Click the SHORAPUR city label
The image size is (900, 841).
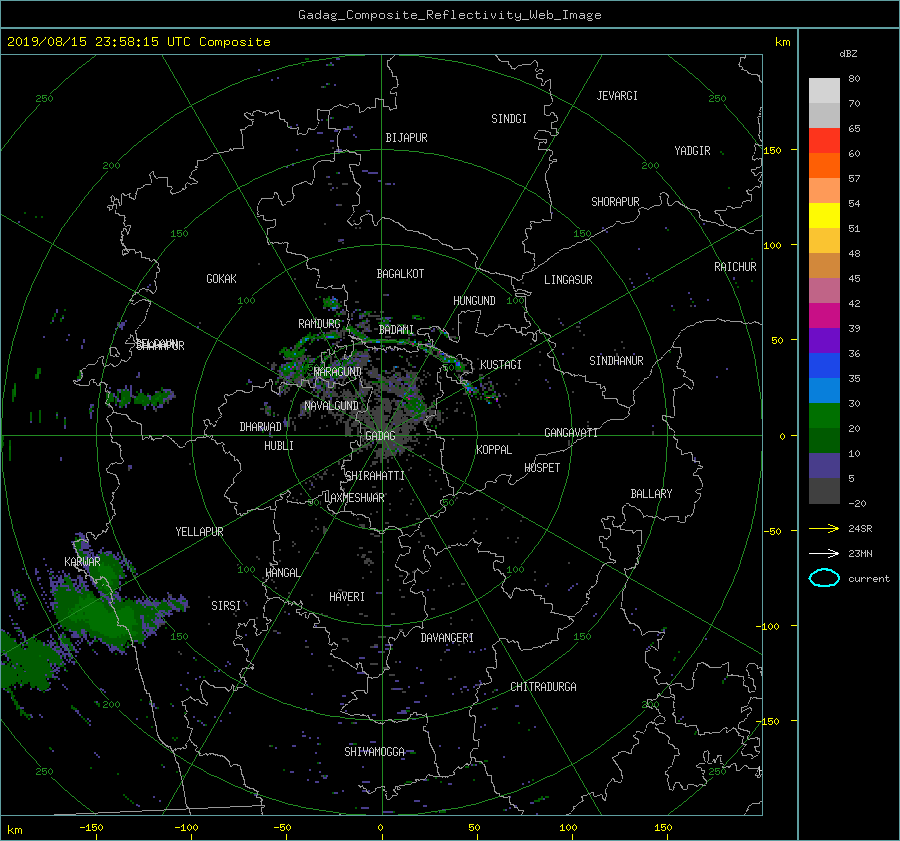(x=615, y=202)
